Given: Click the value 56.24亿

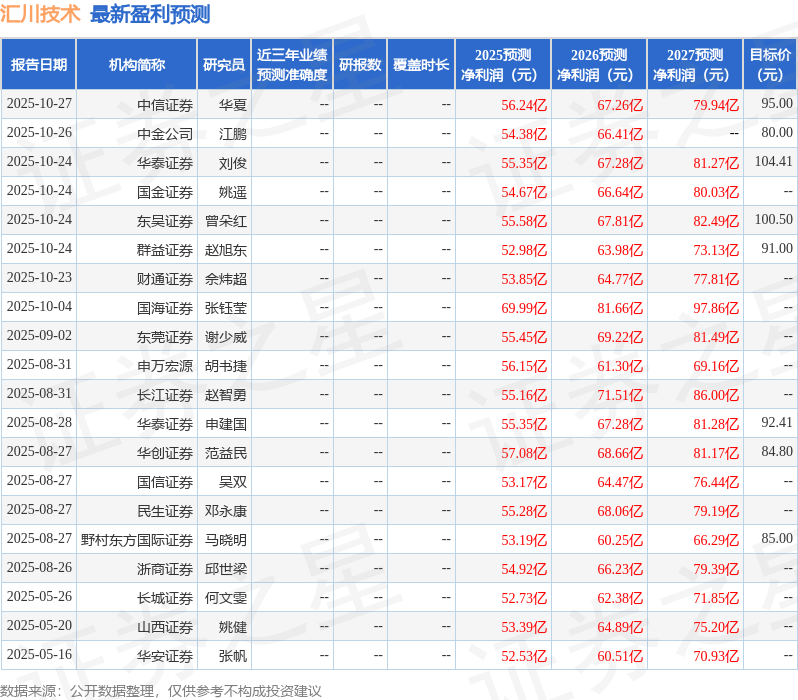Looking at the screenshot, I should pyautogui.click(x=524, y=105).
